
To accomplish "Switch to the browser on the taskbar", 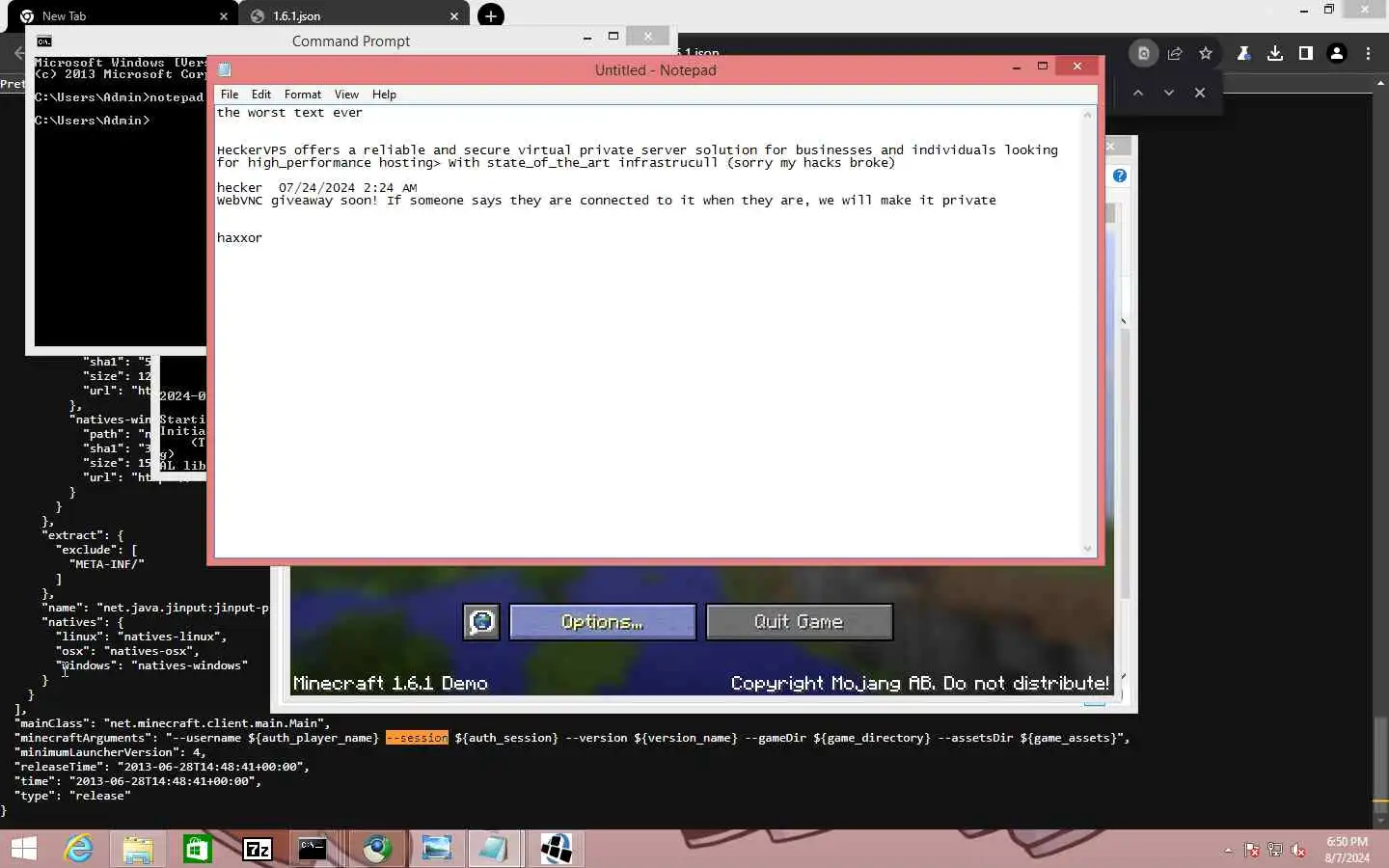I will coord(377,849).
